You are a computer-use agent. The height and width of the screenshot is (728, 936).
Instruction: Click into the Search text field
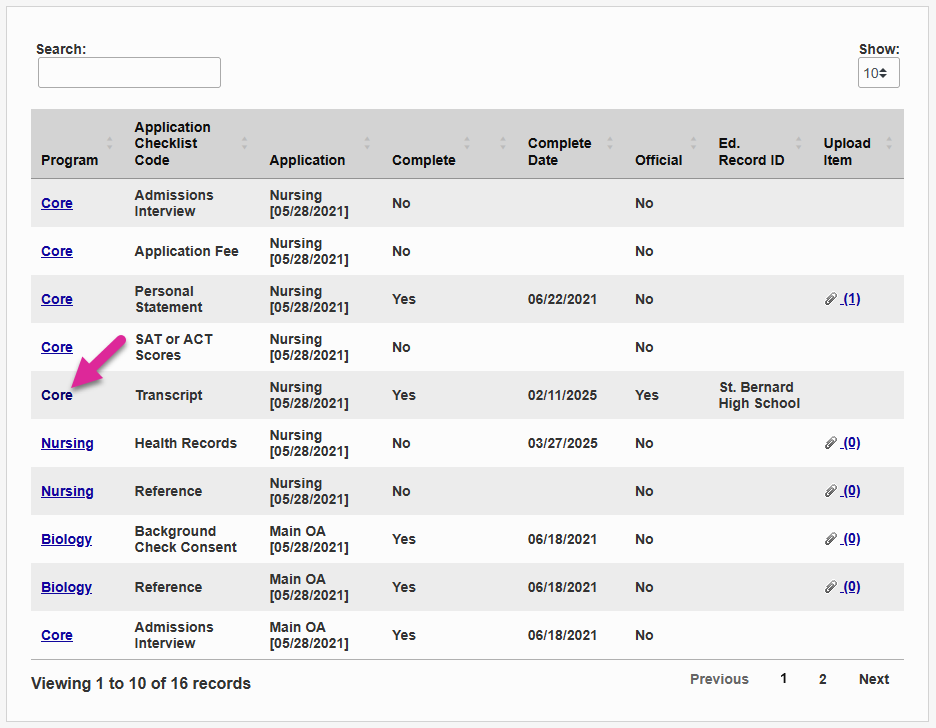pos(129,73)
